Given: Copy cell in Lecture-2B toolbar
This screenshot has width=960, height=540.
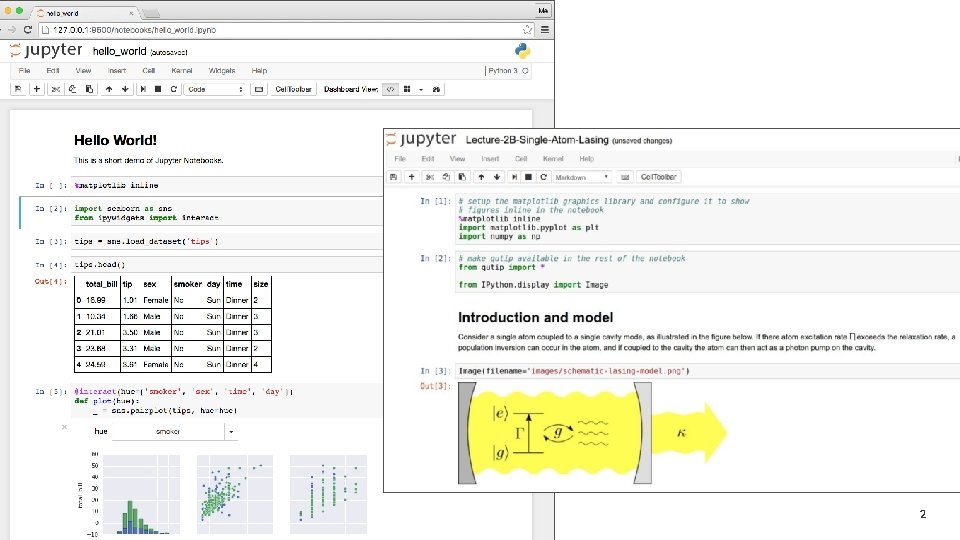Looking at the screenshot, I should pyautogui.click(x=446, y=177).
